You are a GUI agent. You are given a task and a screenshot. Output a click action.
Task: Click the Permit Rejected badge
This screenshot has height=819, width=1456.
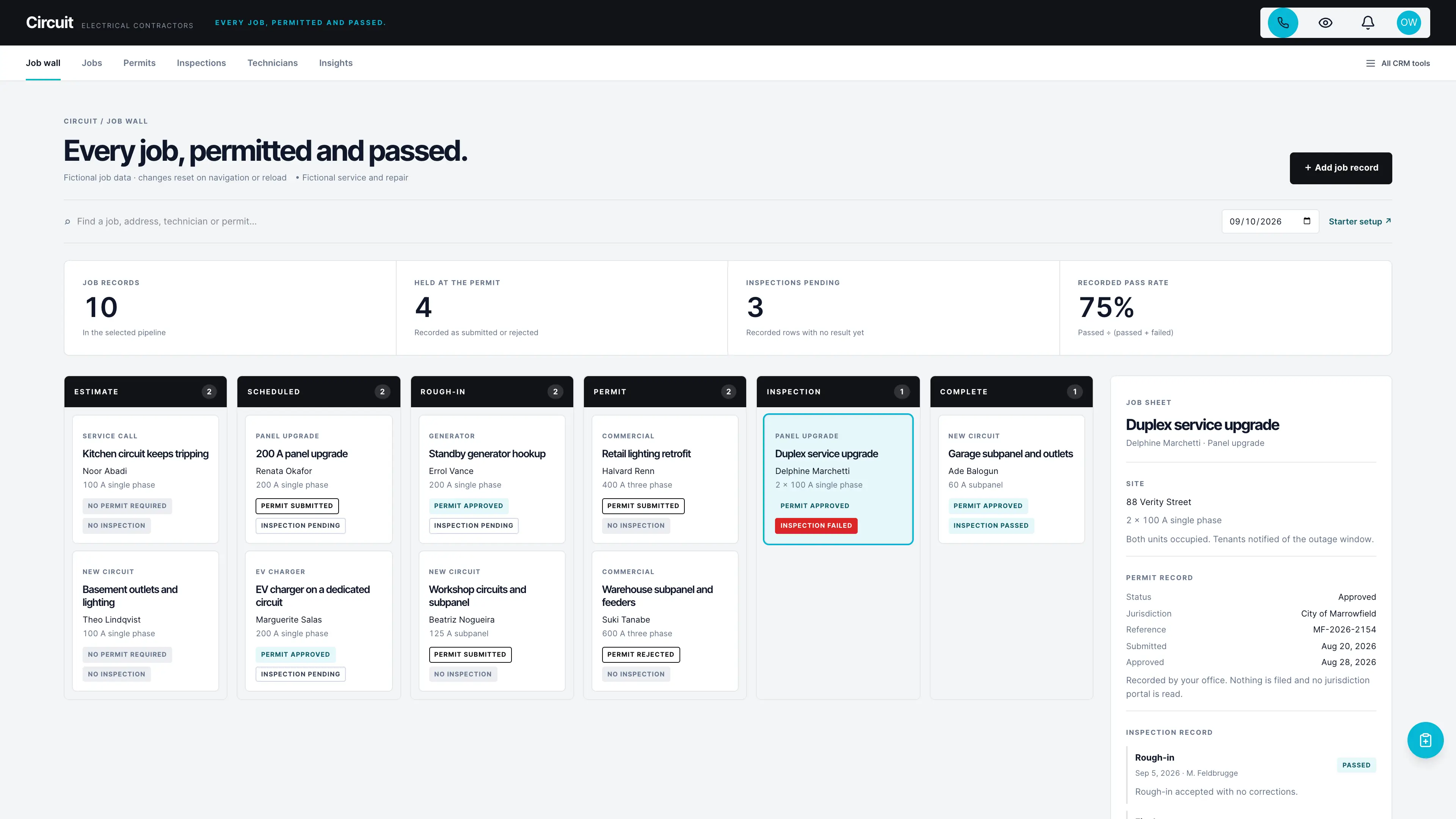[x=640, y=654]
